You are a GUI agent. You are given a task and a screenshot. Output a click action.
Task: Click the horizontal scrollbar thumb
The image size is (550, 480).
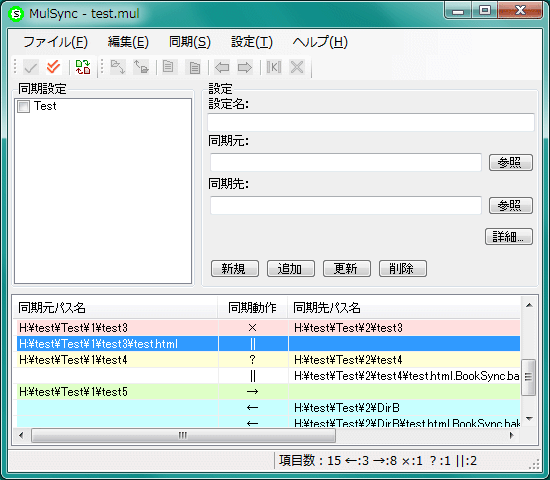coord(183,435)
